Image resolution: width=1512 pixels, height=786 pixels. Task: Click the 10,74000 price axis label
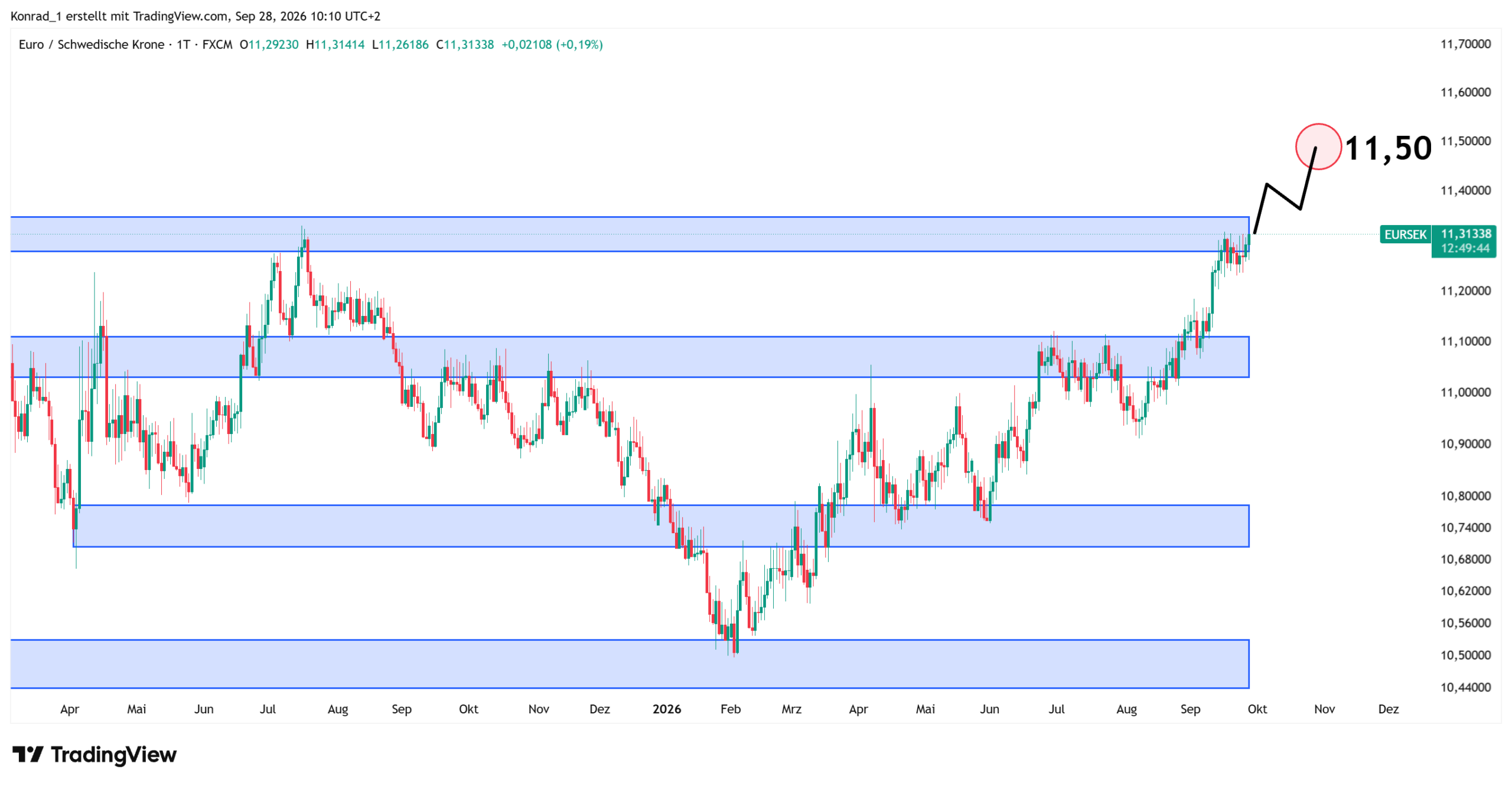[x=1465, y=527]
